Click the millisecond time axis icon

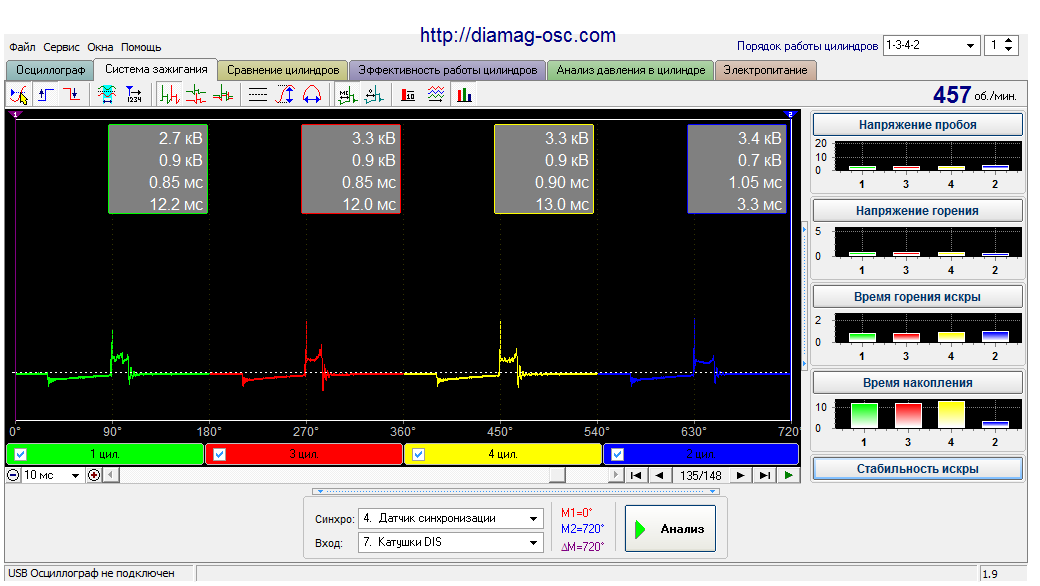tap(346, 95)
